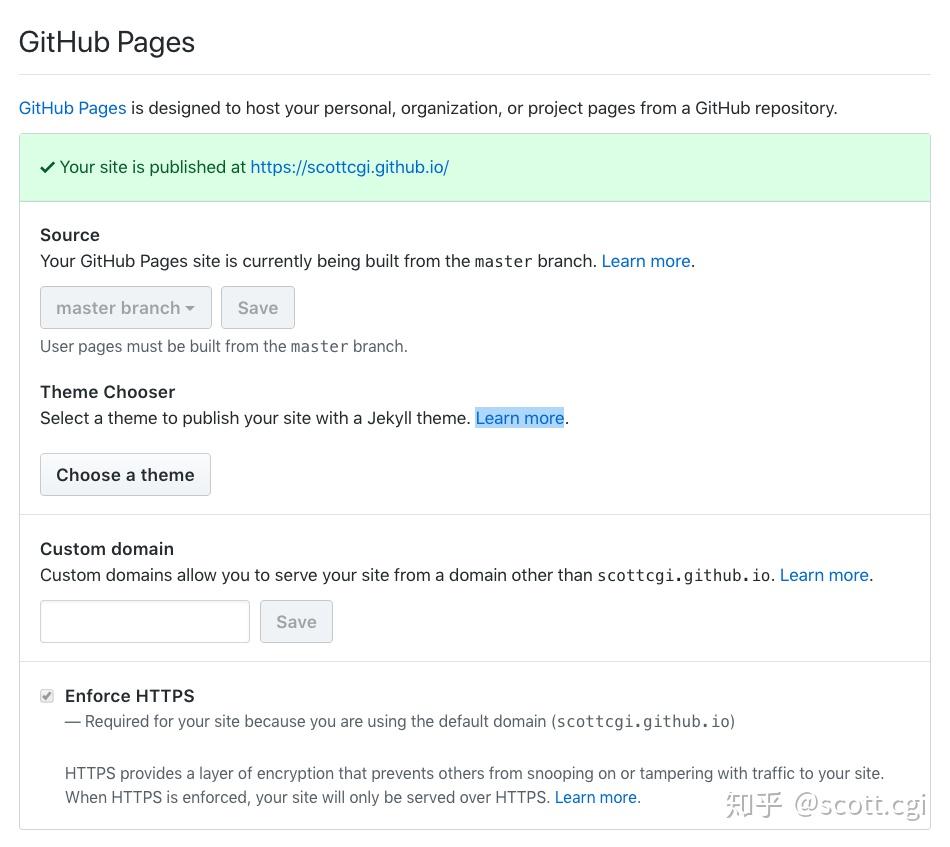Open Learn more next to the master branch text
Viewport: 950px width, 847px height.
[645, 261]
